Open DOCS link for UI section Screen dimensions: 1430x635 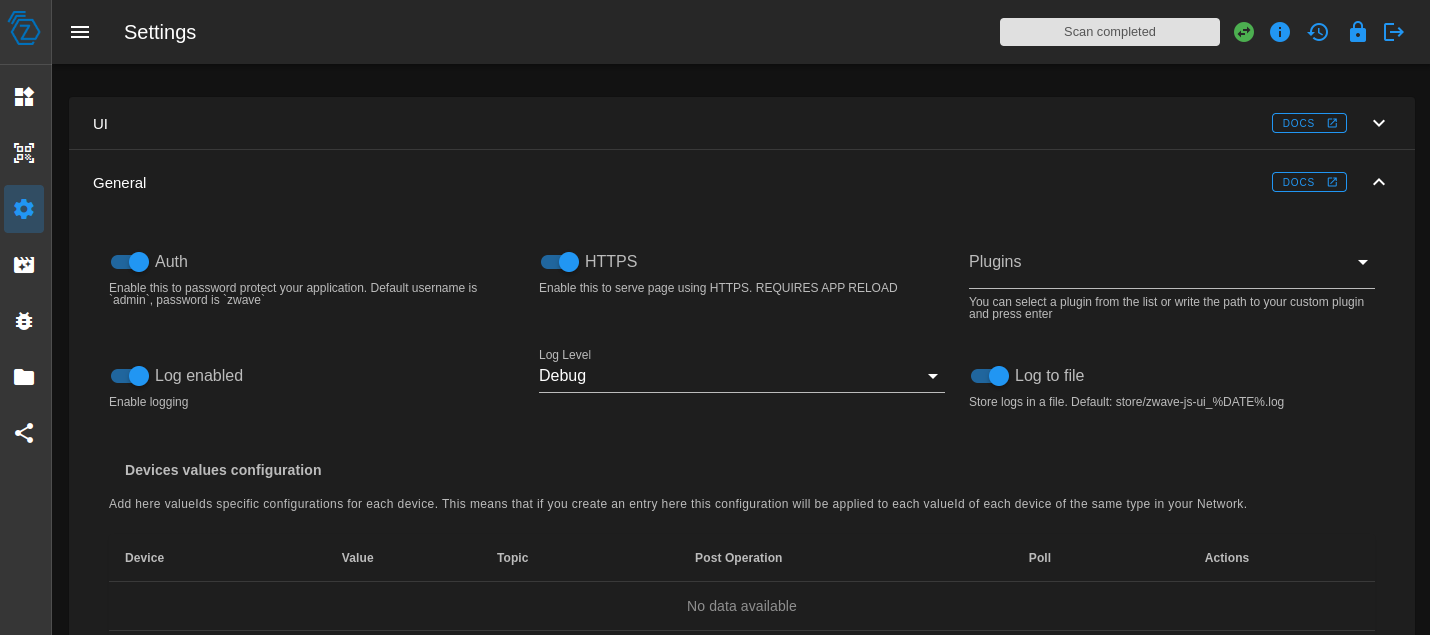pos(1309,123)
